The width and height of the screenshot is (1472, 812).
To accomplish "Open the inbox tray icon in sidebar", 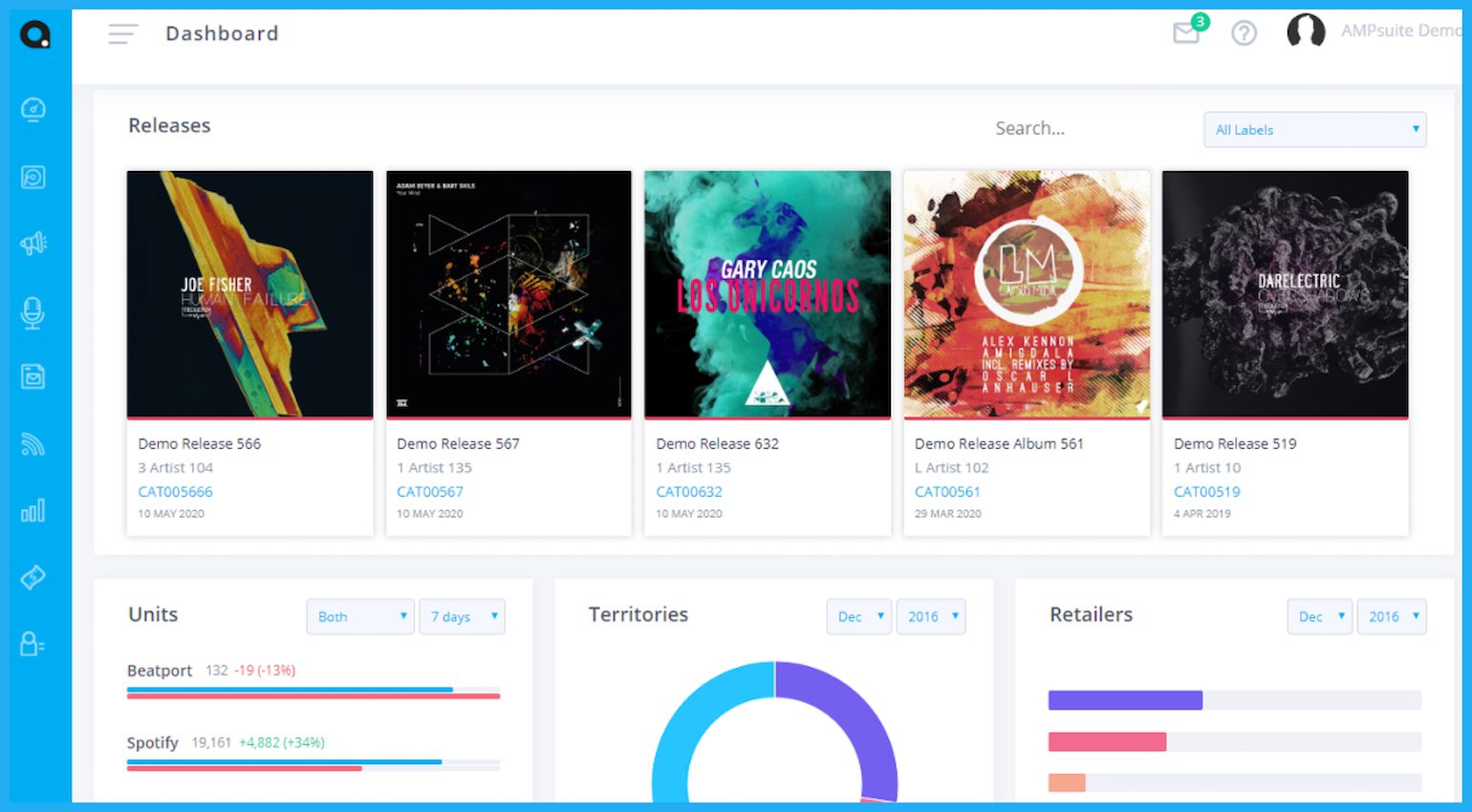I will 33,376.
